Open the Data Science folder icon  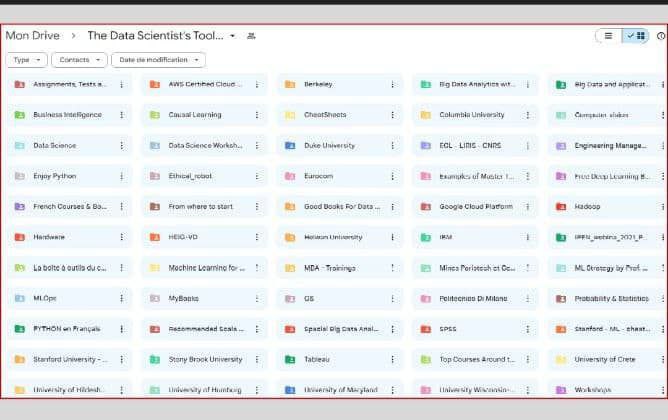tap(20, 146)
